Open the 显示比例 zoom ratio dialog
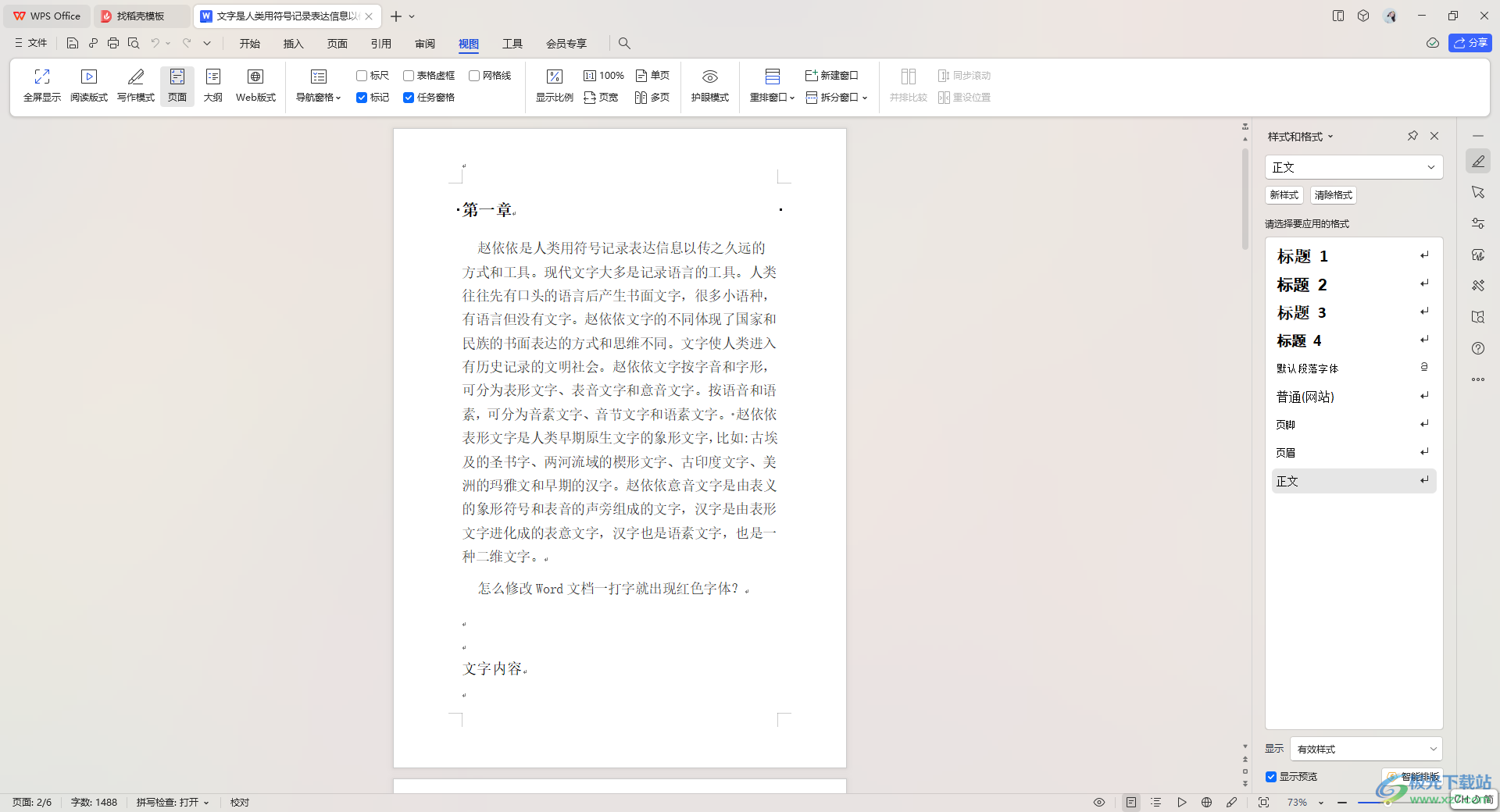The image size is (1500, 812). pyautogui.click(x=555, y=85)
